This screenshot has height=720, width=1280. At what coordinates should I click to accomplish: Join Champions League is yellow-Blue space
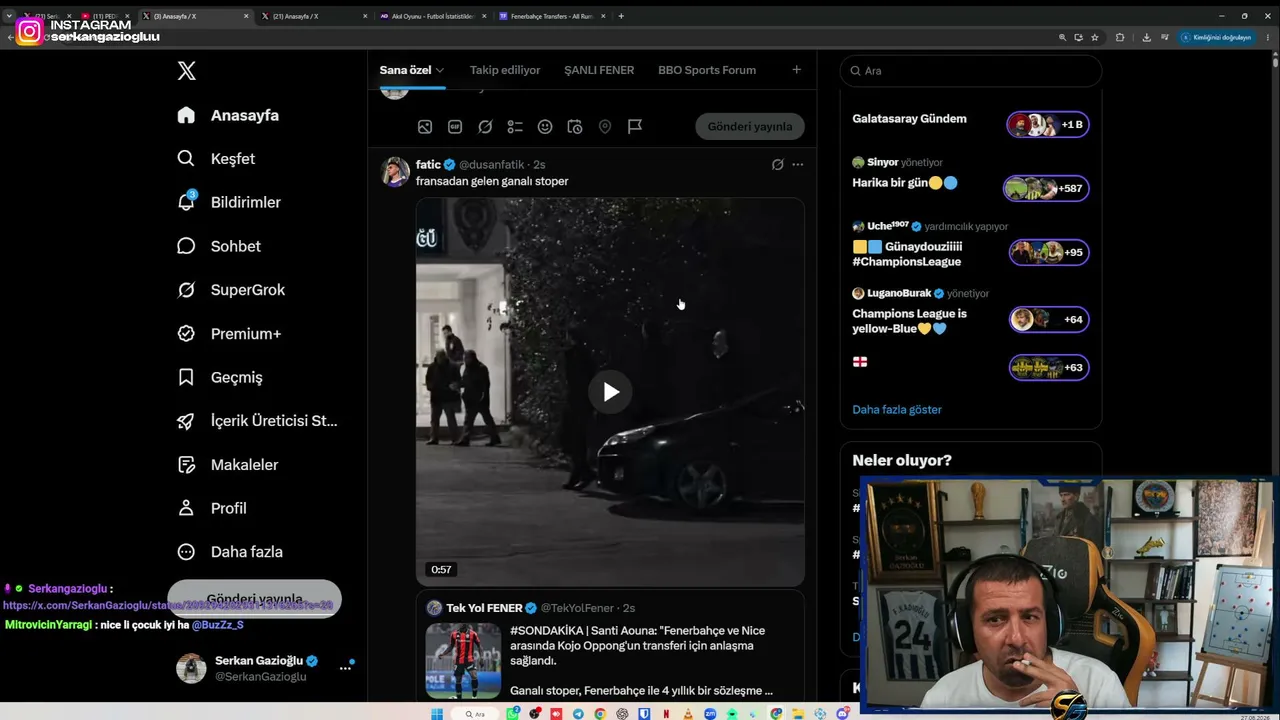(x=909, y=321)
